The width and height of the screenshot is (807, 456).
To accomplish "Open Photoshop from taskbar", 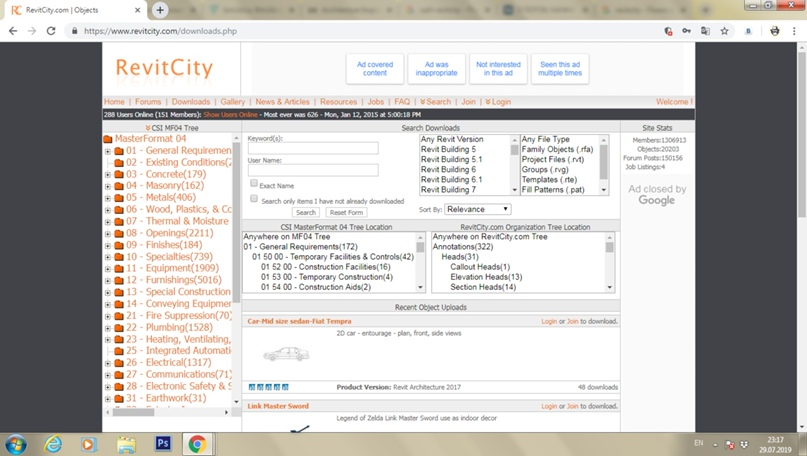I will [163, 443].
